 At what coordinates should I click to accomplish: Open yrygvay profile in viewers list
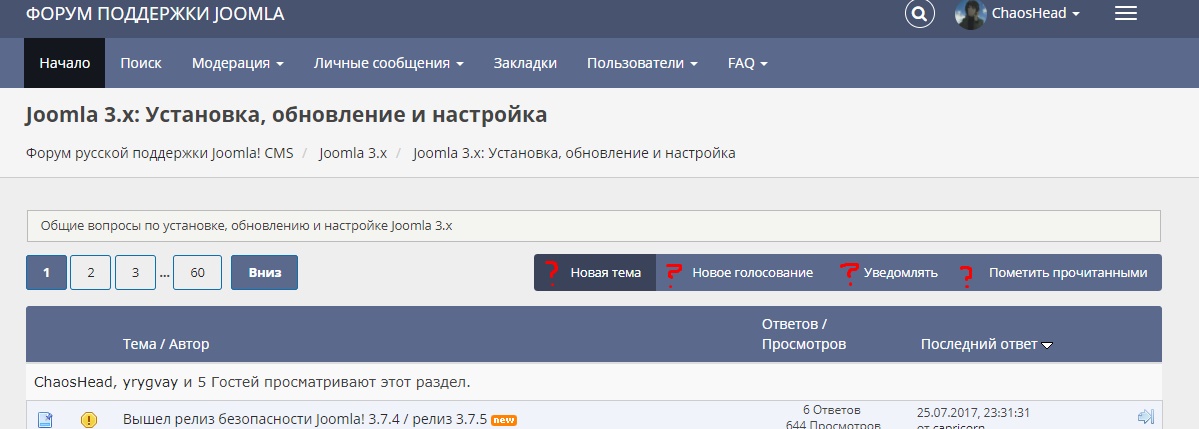(x=151, y=382)
